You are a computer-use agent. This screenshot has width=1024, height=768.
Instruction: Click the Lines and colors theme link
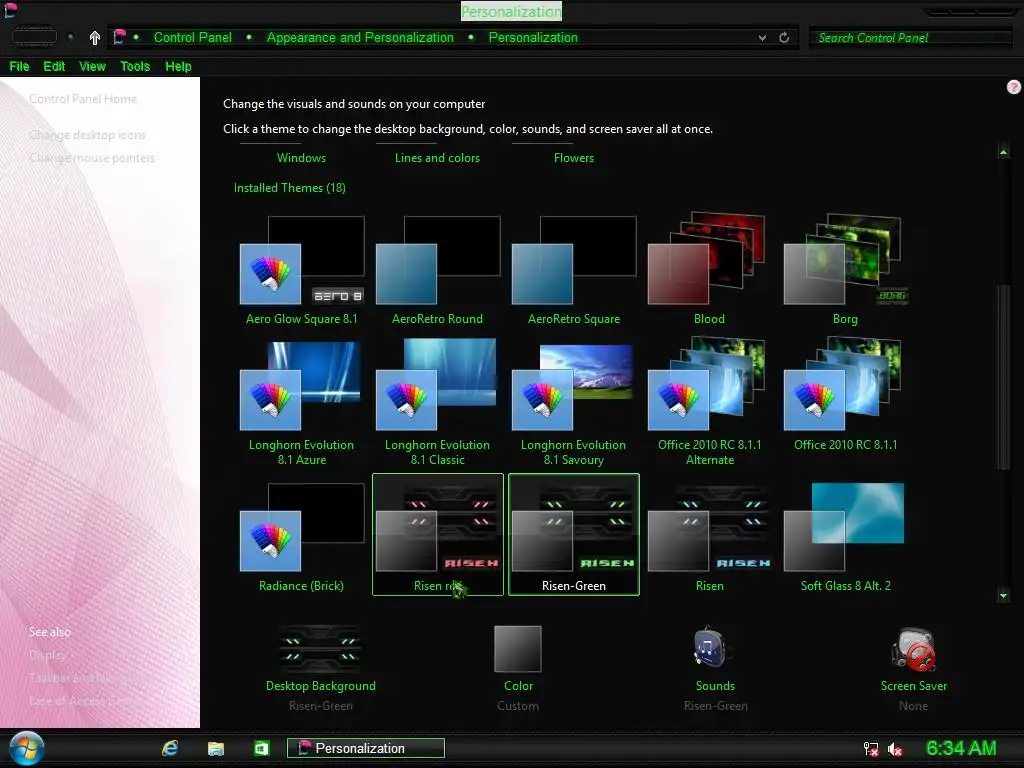coord(437,157)
